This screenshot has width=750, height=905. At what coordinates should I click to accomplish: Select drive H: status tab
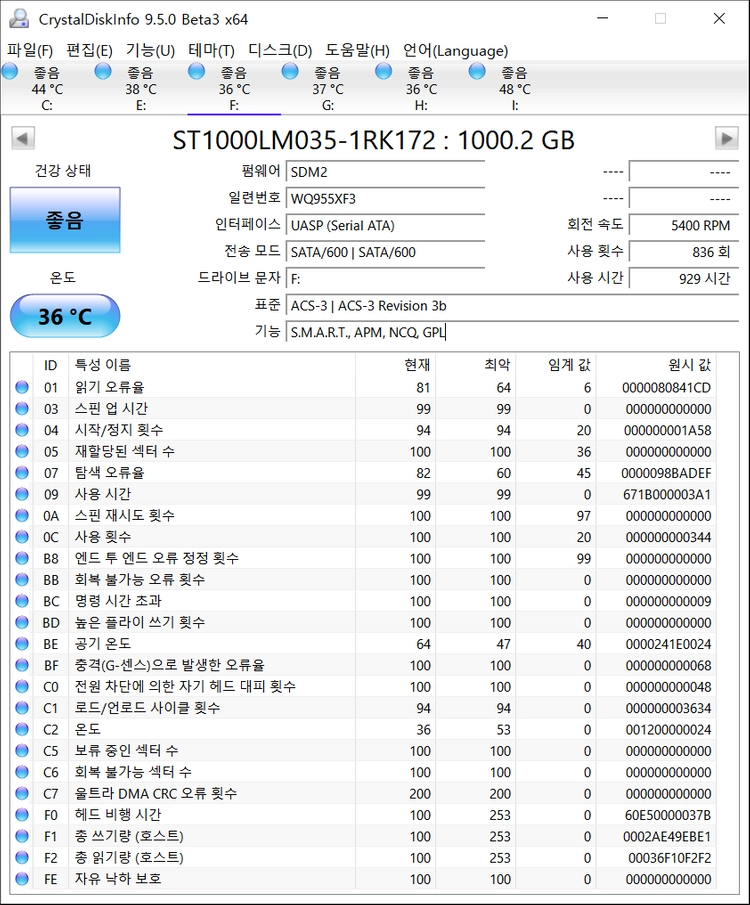pos(421,88)
